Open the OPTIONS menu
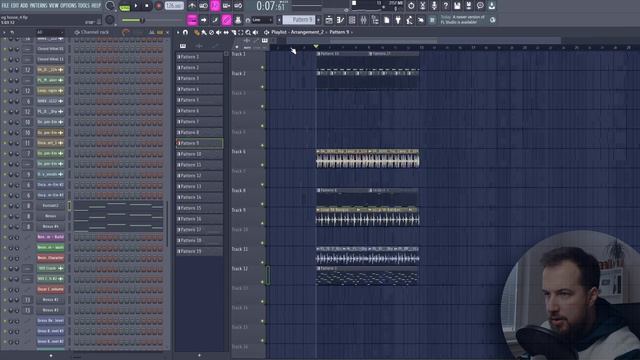 pos(68,6)
